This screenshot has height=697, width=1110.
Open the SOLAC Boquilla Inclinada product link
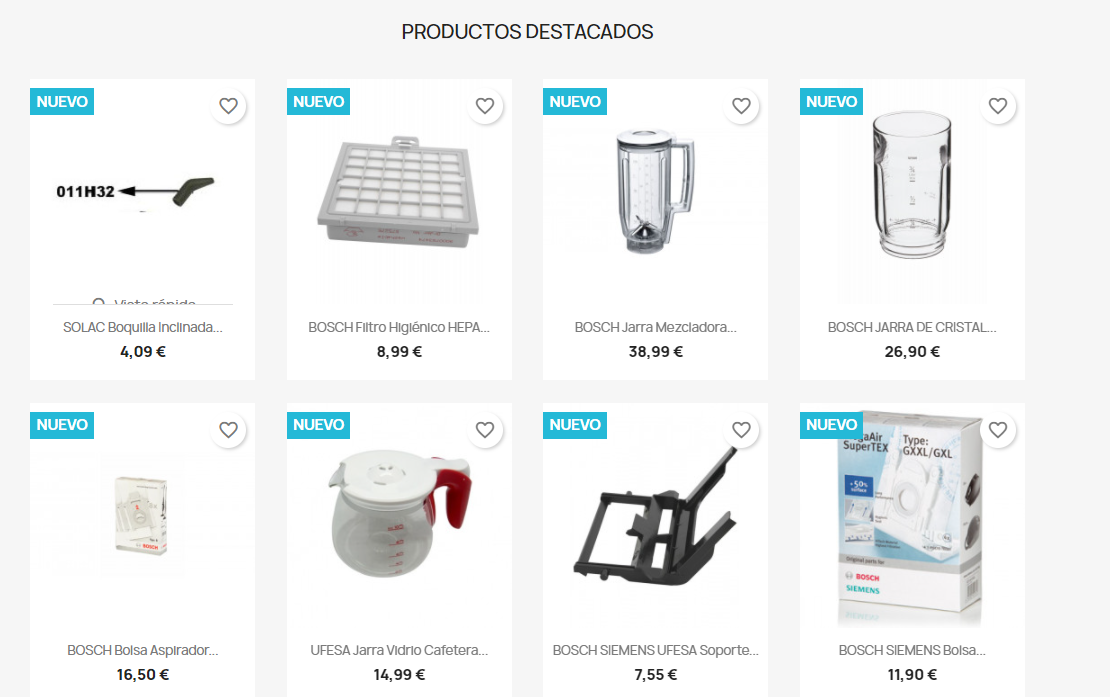pos(142,328)
